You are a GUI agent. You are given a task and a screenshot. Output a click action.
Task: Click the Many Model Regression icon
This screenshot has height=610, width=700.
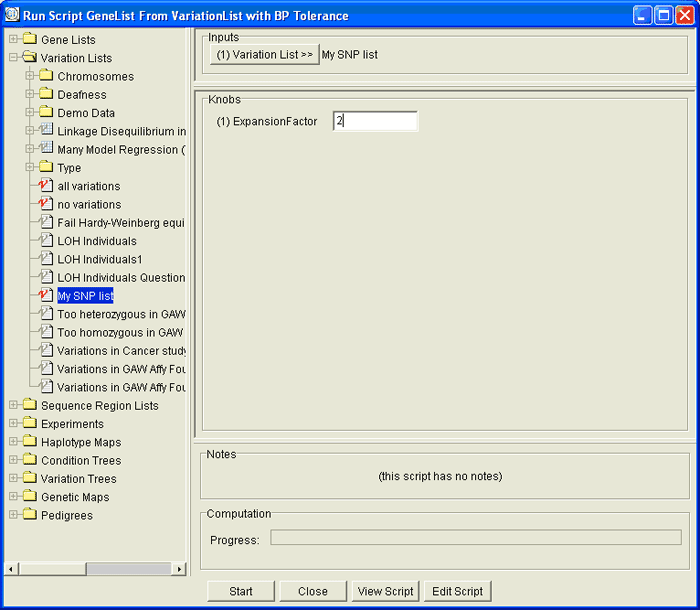(45, 149)
